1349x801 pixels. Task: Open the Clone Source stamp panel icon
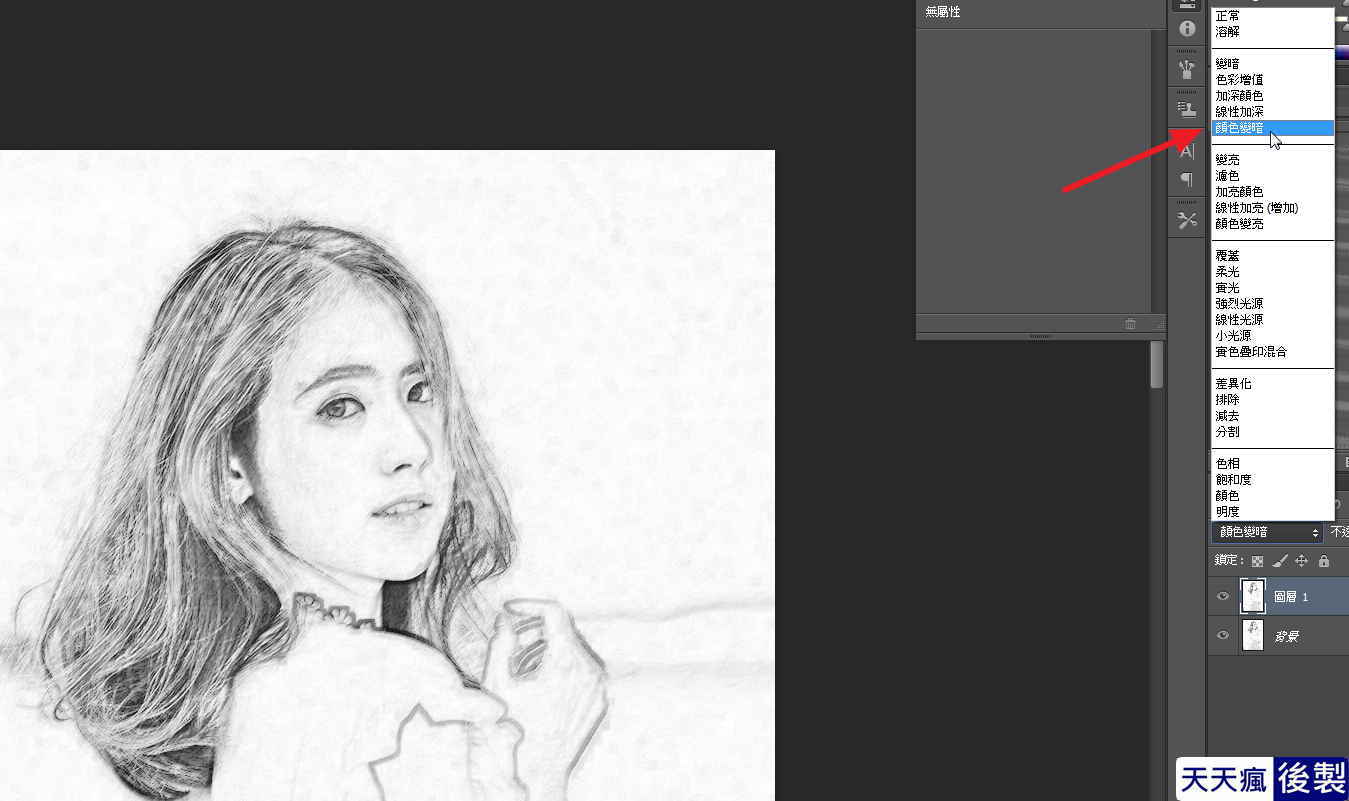pyautogui.click(x=1187, y=110)
